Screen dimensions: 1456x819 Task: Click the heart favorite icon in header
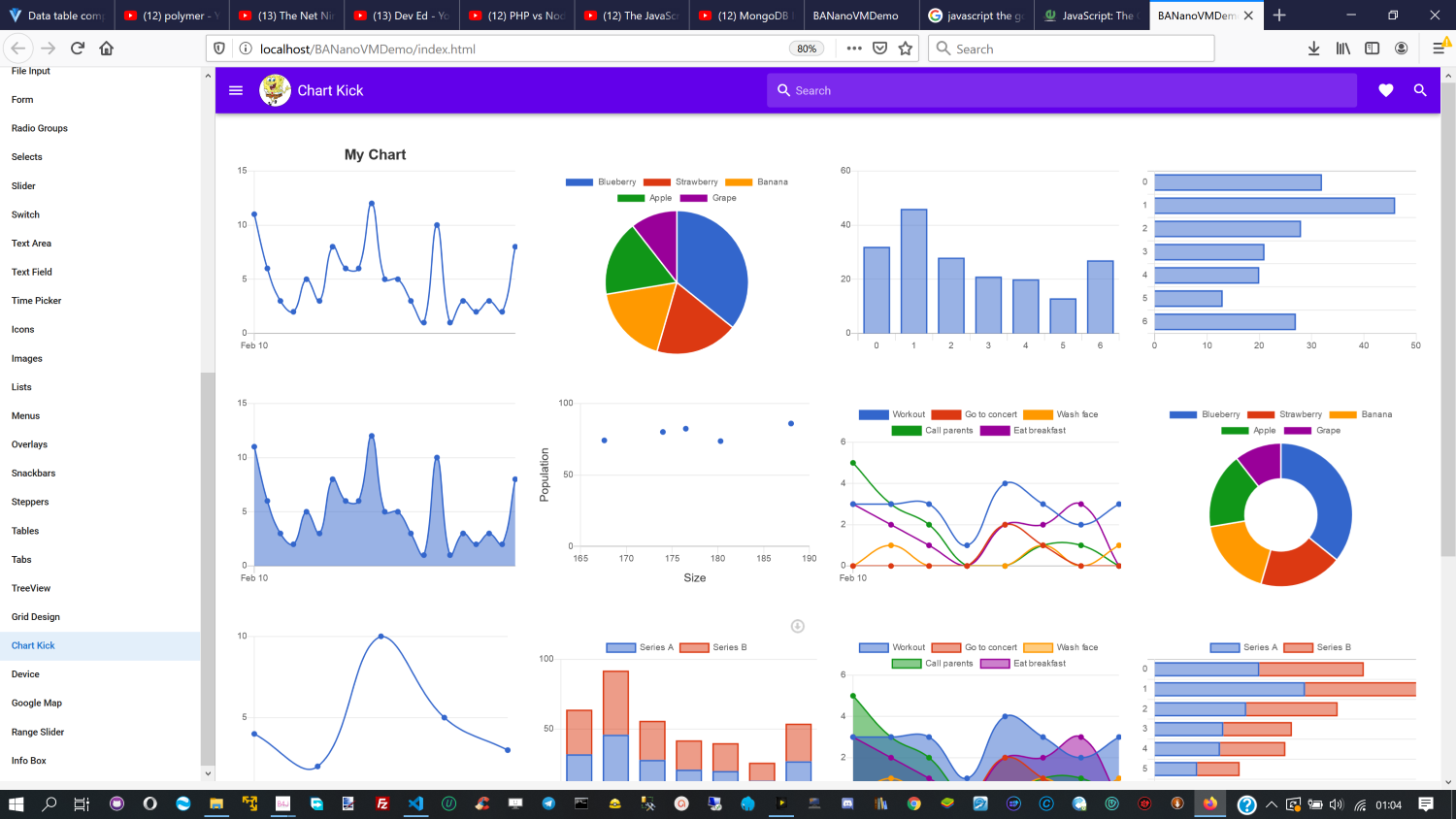coord(1386,90)
